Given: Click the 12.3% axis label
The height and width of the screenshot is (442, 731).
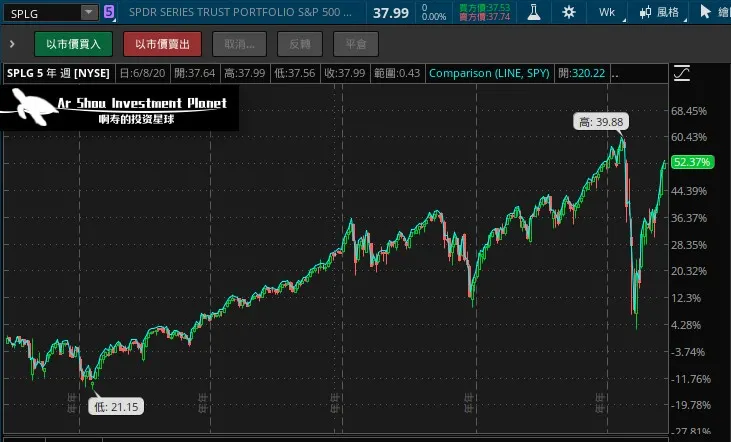Looking at the screenshot, I should [x=686, y=298].
